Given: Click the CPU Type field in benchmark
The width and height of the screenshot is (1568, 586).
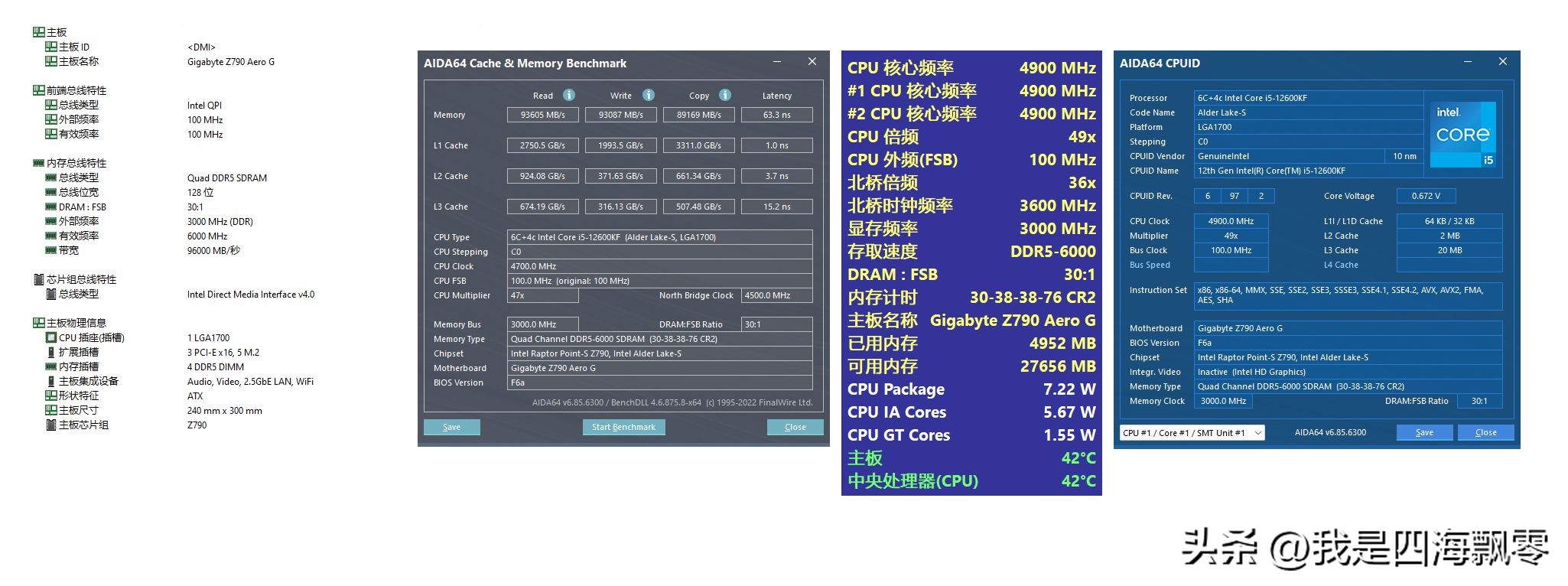Looking at the screenshot, I should click(x=659, y=237).
